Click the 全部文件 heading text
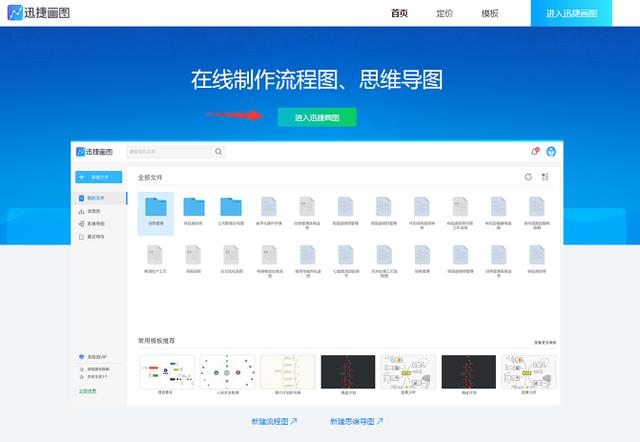The width and height of the screenshot is (640, 442). pyautogui.click(x=150, y=178)
